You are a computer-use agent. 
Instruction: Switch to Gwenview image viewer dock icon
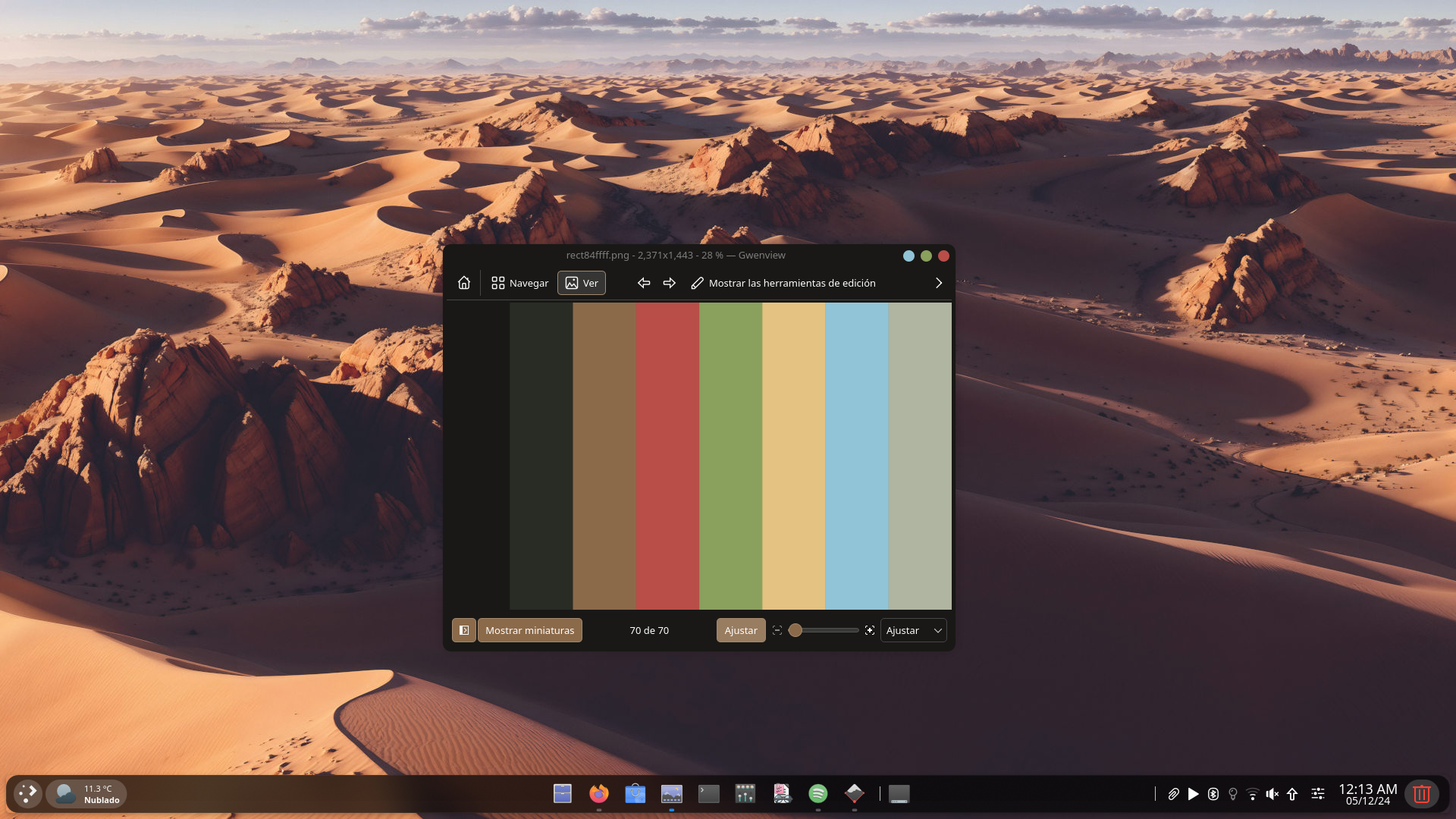coord(672,794)
